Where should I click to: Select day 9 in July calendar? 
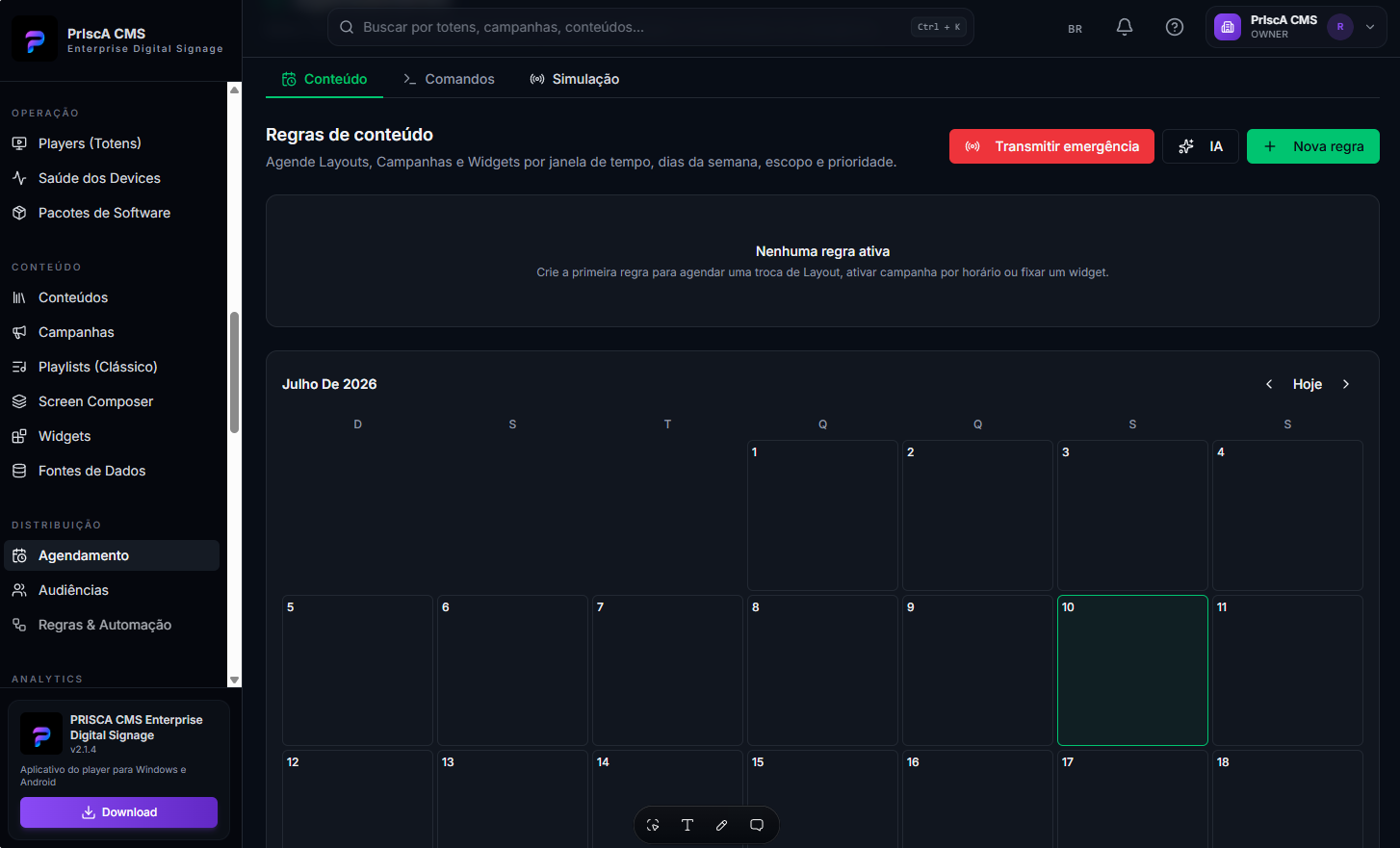click(977, 670)
